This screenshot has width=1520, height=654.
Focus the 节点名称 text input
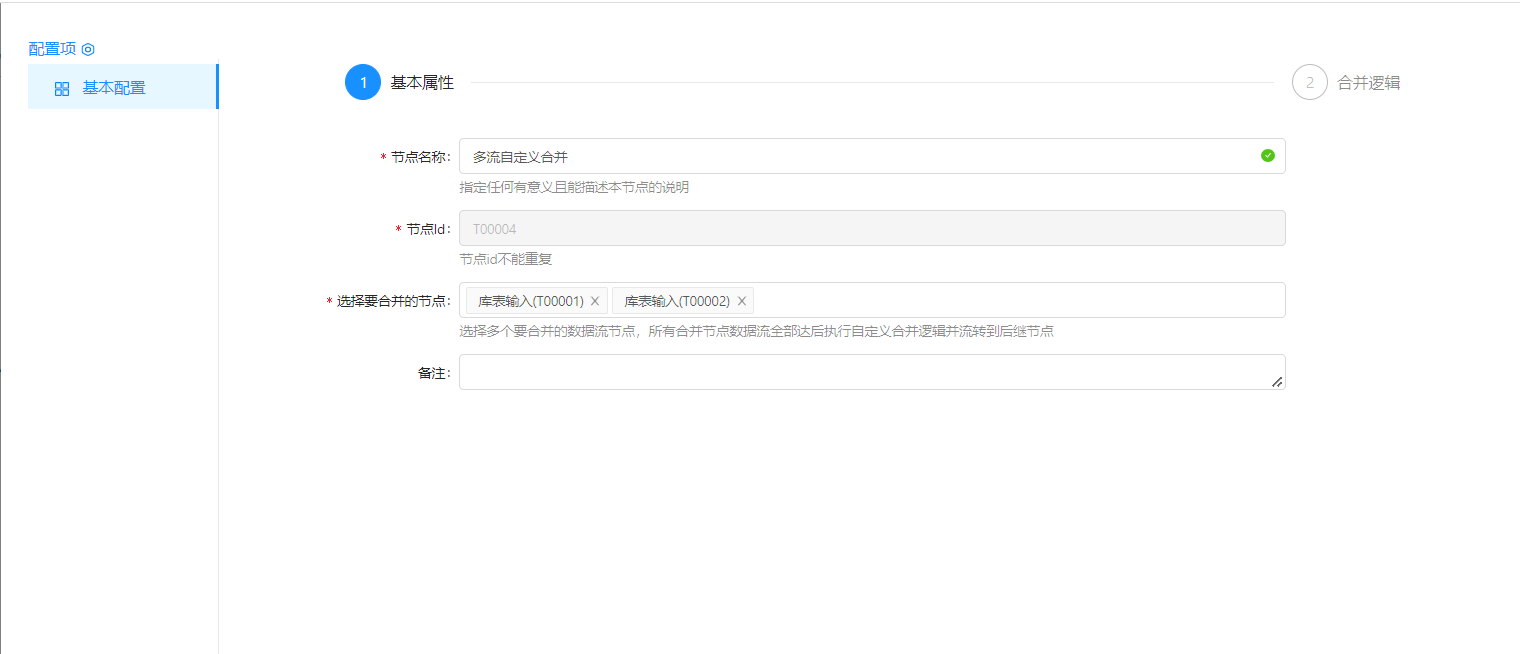[x=860, y=156]
